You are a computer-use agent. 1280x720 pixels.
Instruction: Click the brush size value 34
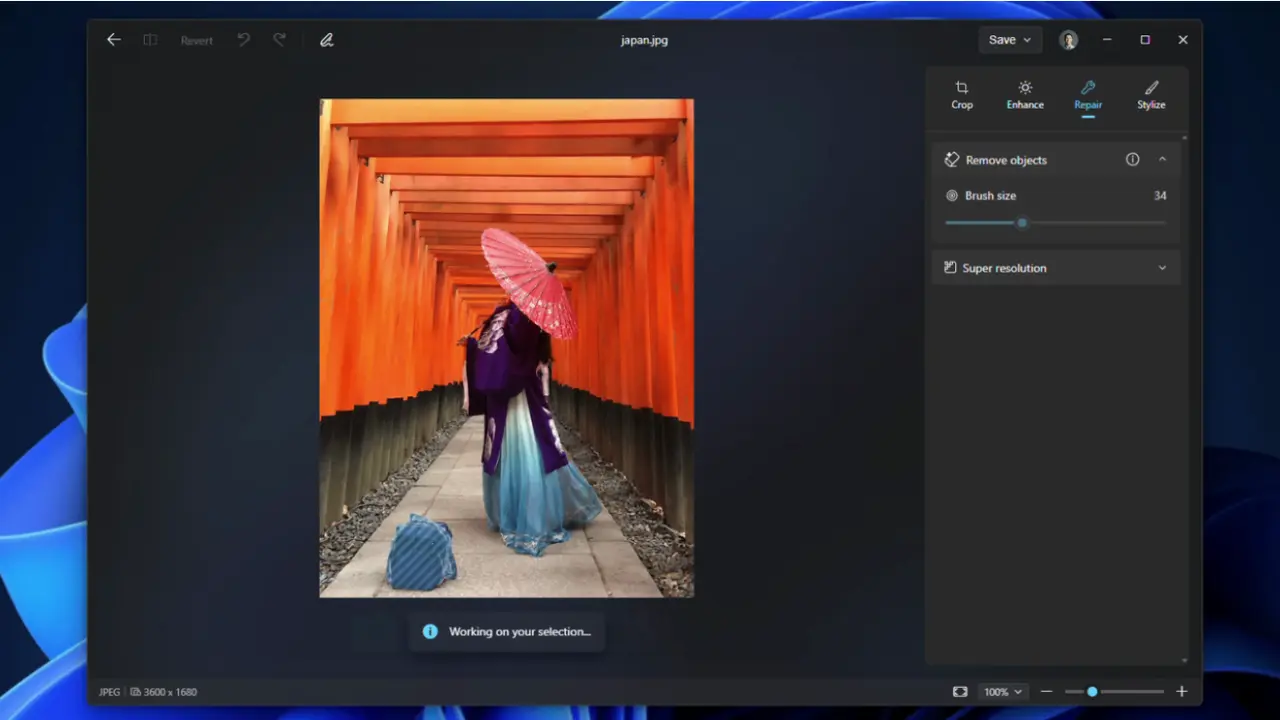pos(1160,196)
